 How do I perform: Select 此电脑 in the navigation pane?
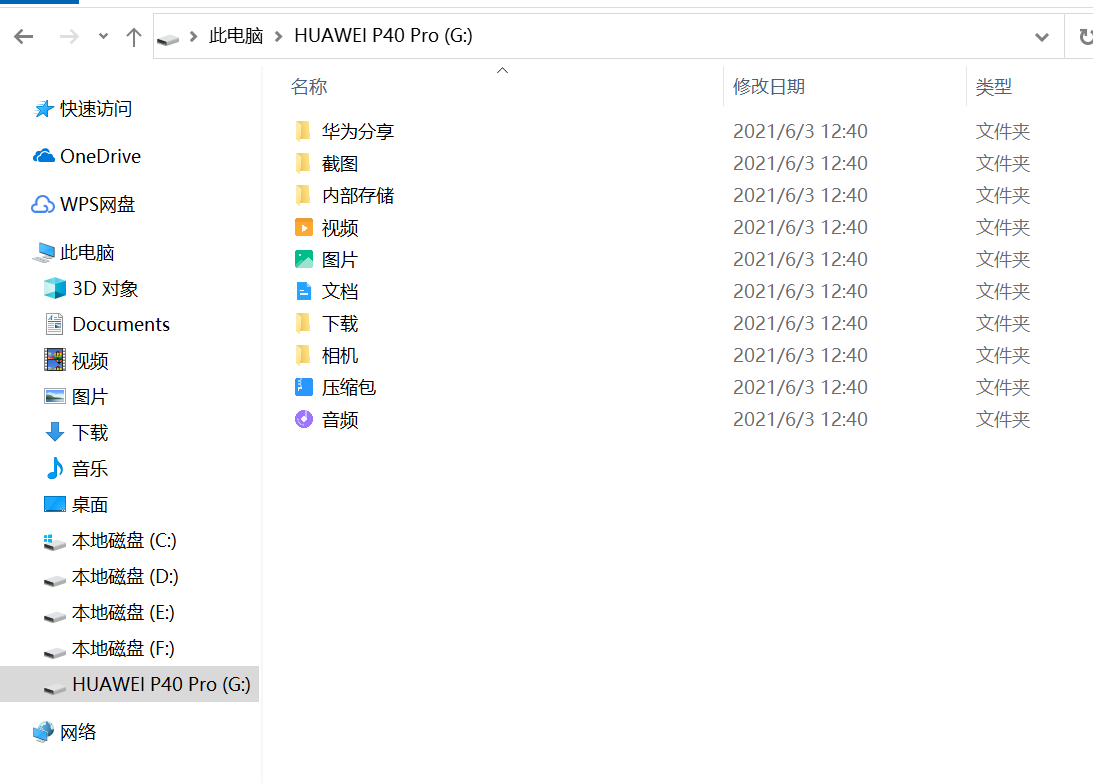point(87,252)
